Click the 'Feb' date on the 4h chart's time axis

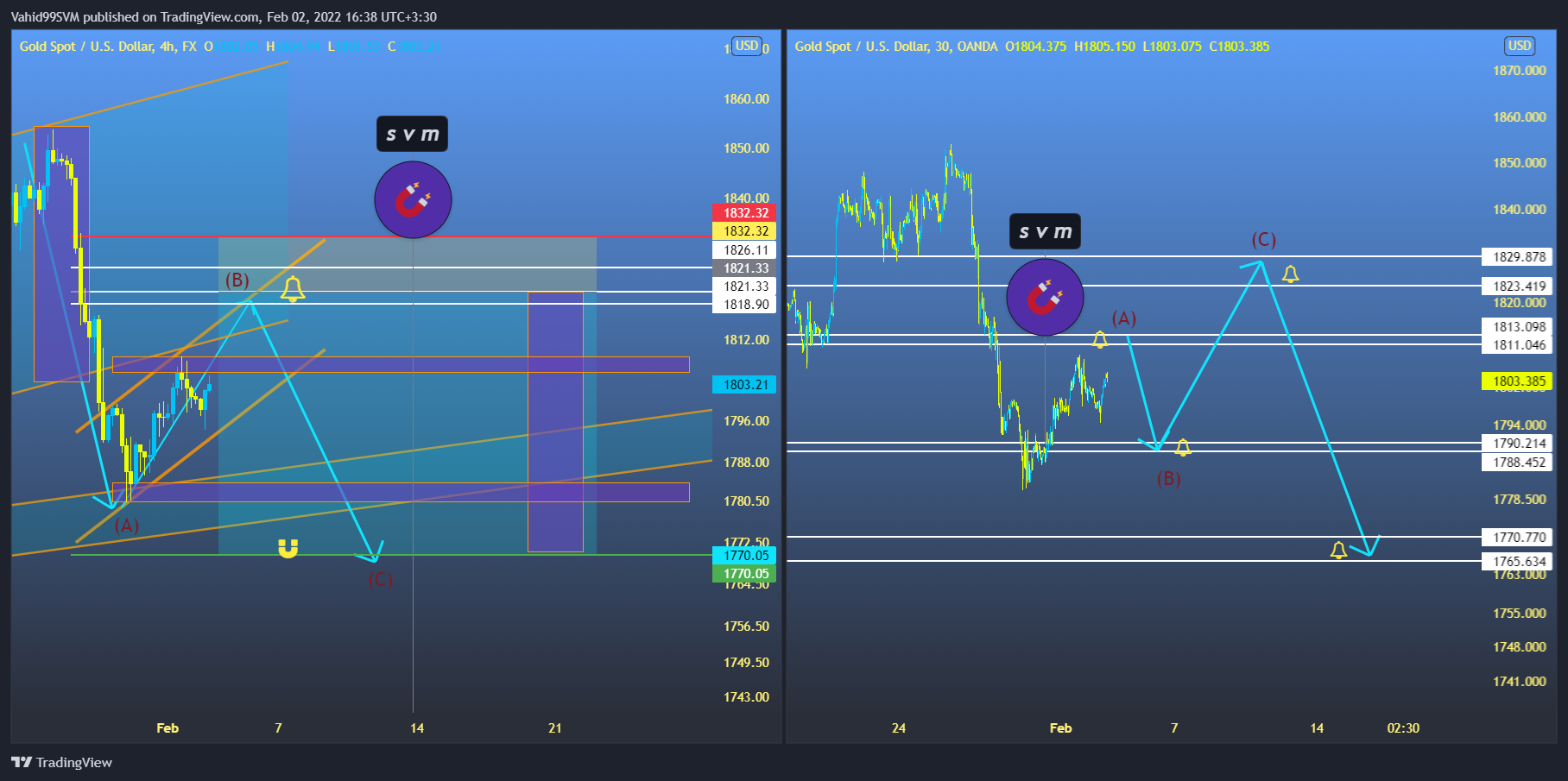(x=168, y=728)
